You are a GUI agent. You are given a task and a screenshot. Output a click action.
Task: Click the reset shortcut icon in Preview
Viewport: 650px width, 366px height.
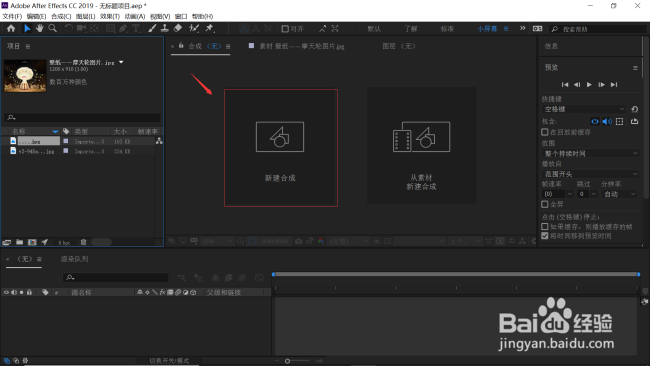click(635, 109)
